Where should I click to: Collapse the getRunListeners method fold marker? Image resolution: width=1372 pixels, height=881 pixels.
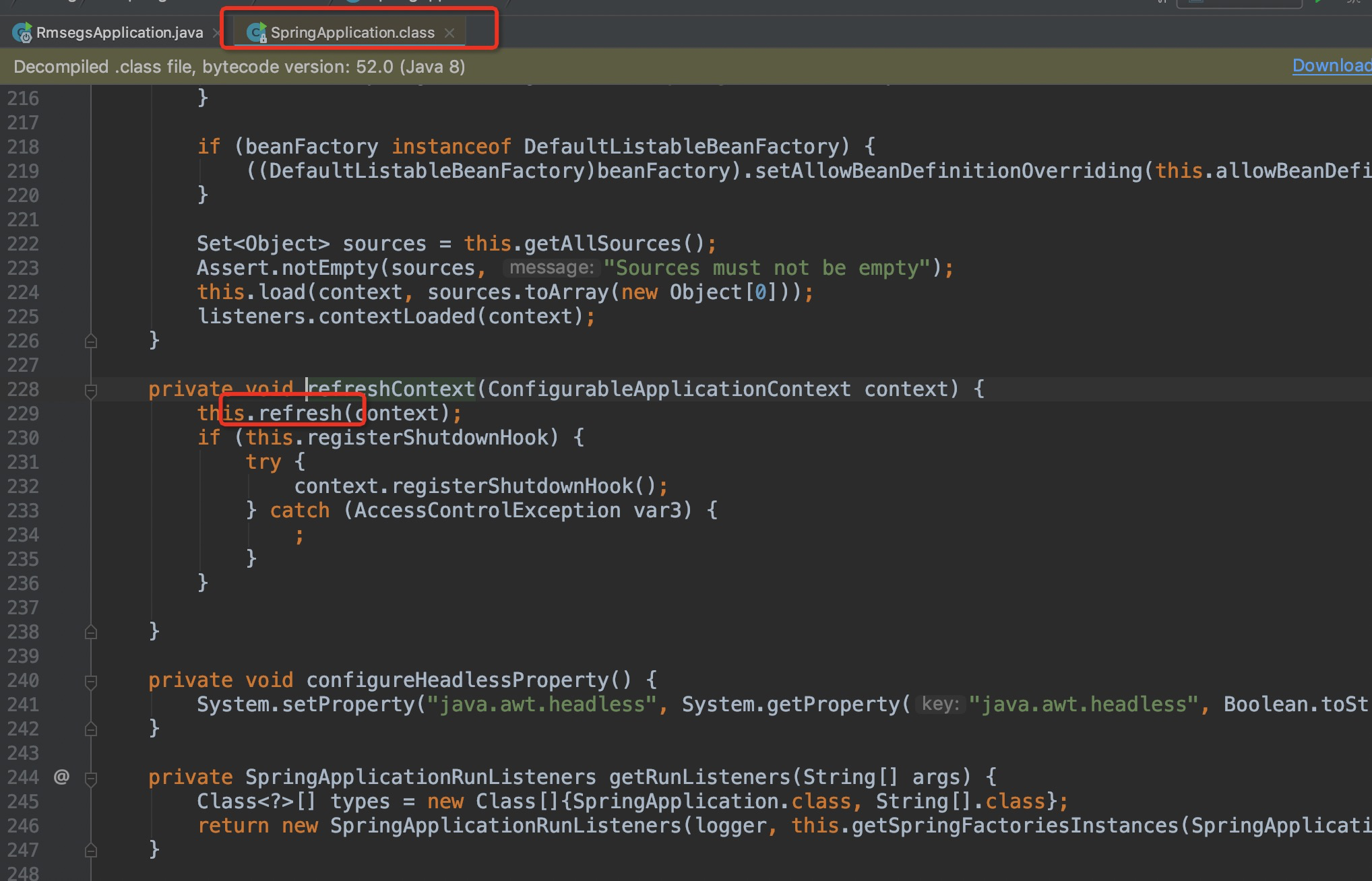(x=91, y=778)
